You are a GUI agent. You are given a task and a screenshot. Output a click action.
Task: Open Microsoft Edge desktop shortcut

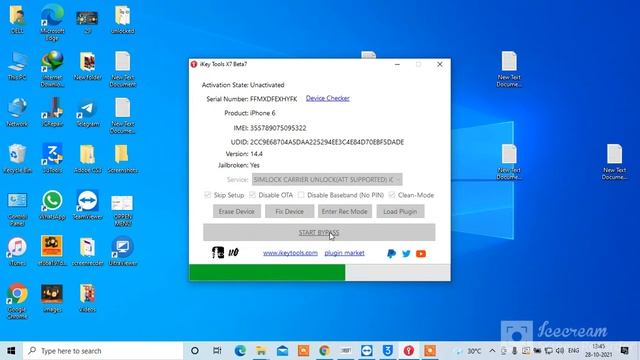(x=52, y=22)
